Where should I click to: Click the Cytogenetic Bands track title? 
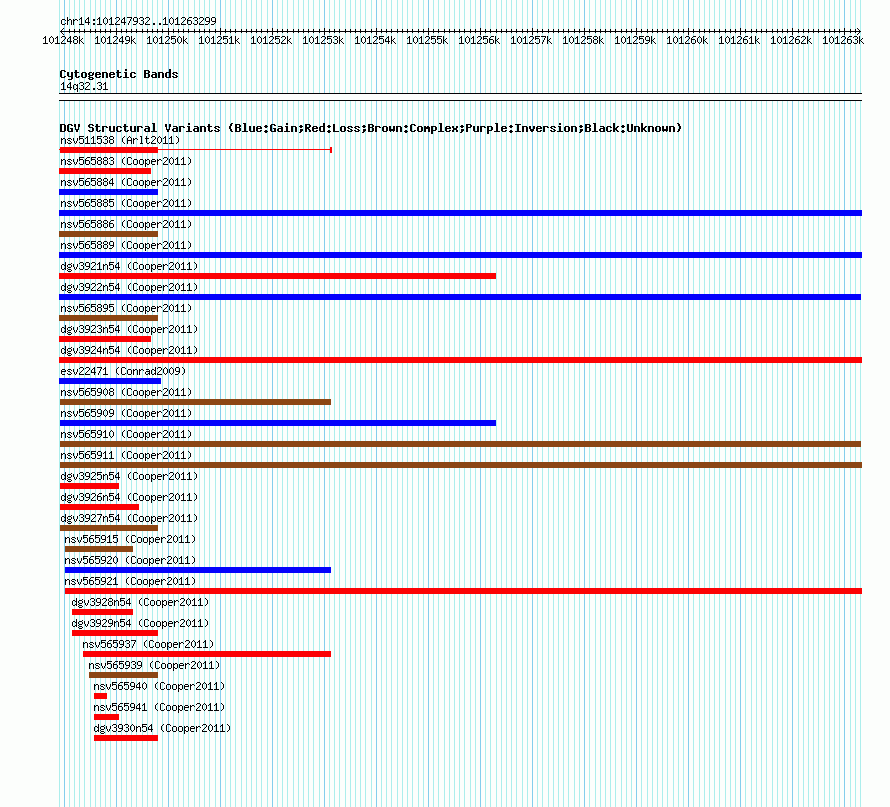tap(119, 74)
